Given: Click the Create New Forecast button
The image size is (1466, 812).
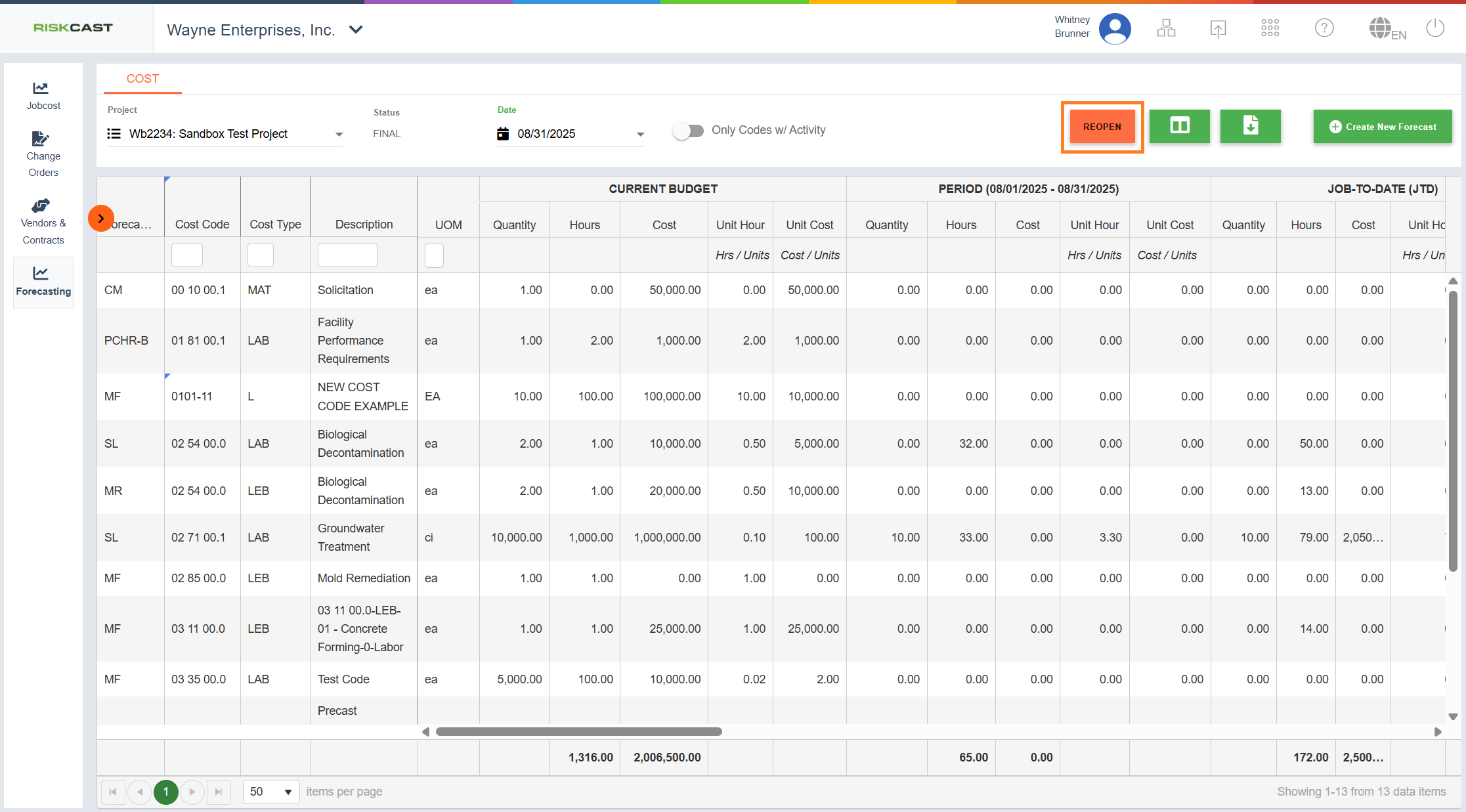Looking at the screenshot, I should (x=1383, y=127).
